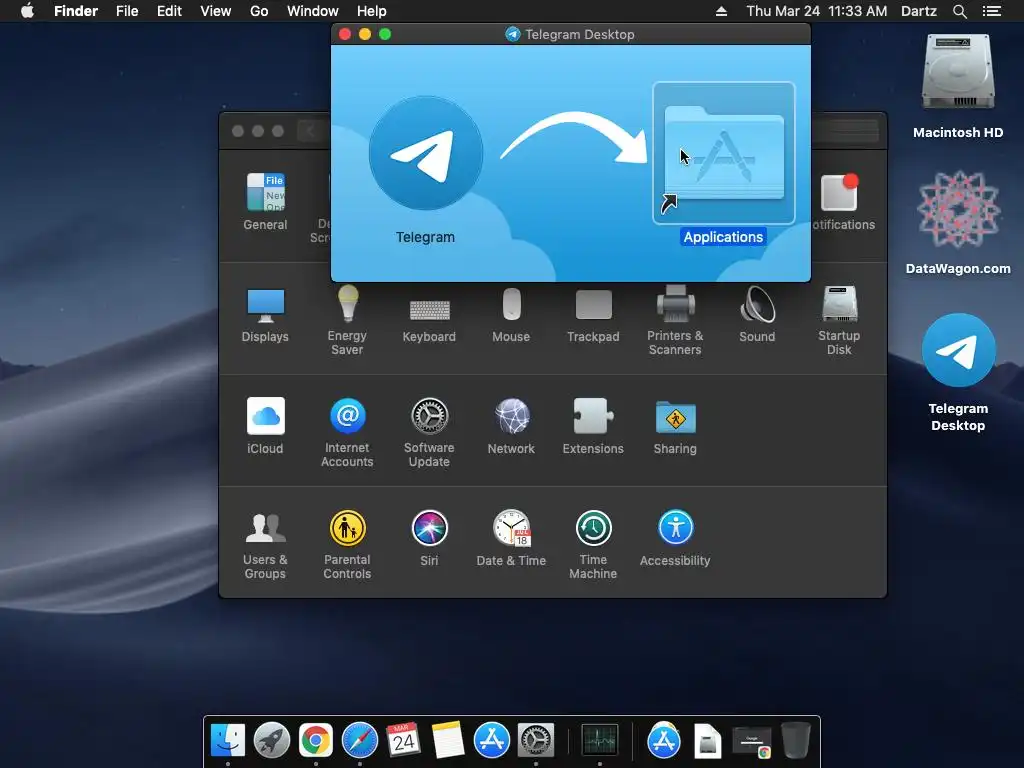Open Extensions preferences

point(593,426)
